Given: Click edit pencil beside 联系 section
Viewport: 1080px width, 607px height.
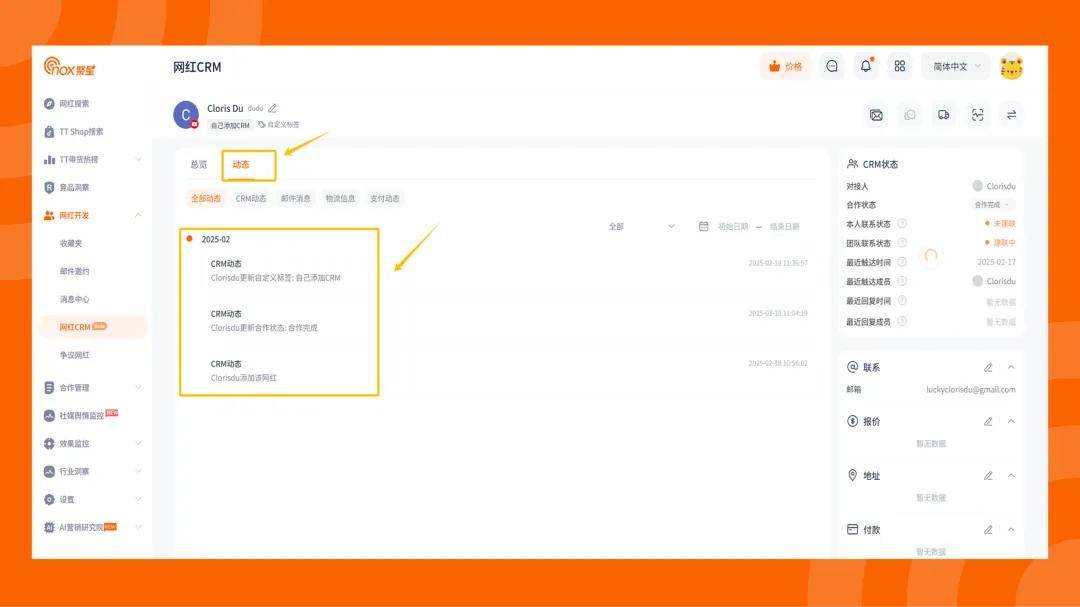Looking at the screenshot, I should point(988,367).
